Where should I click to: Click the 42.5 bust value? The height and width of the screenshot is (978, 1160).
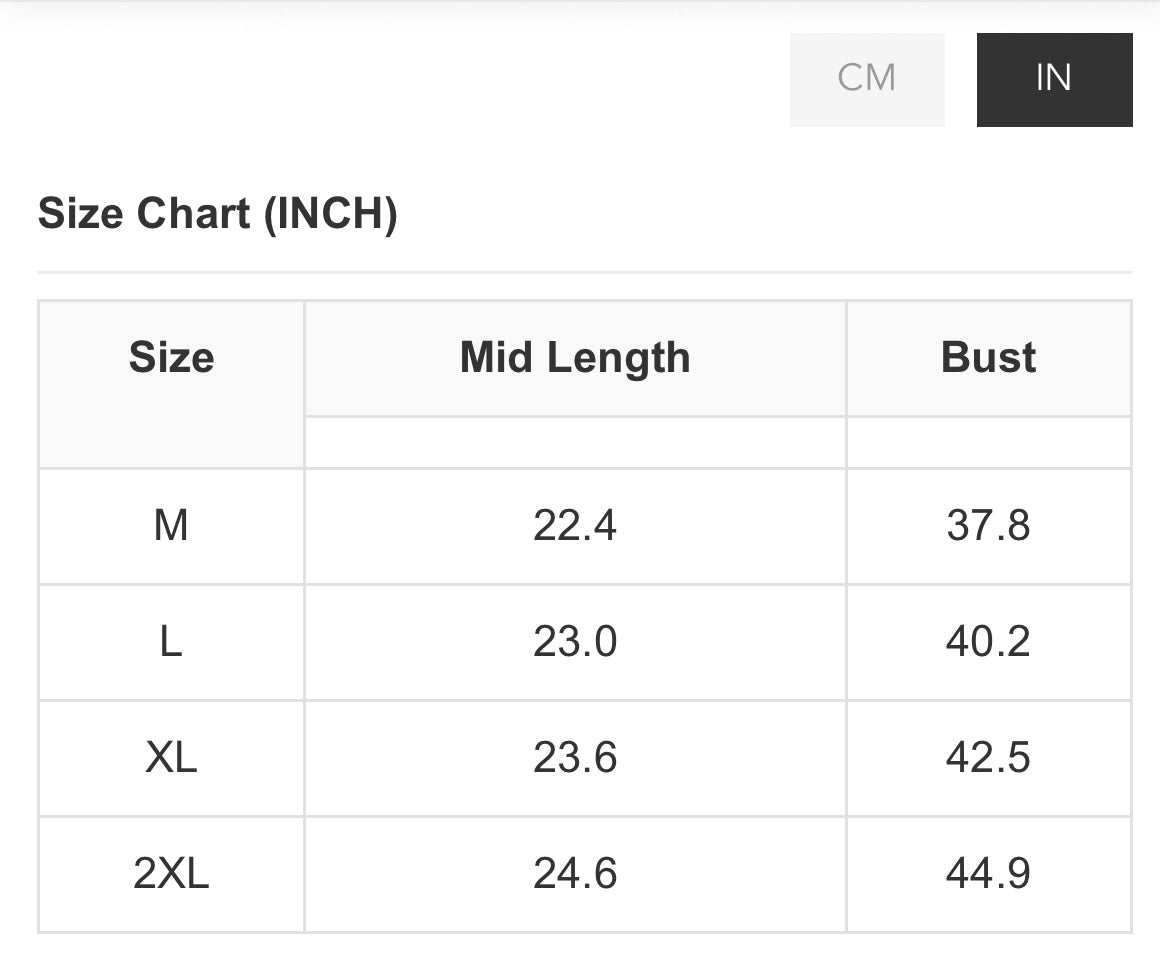click(x=988, y=758)
